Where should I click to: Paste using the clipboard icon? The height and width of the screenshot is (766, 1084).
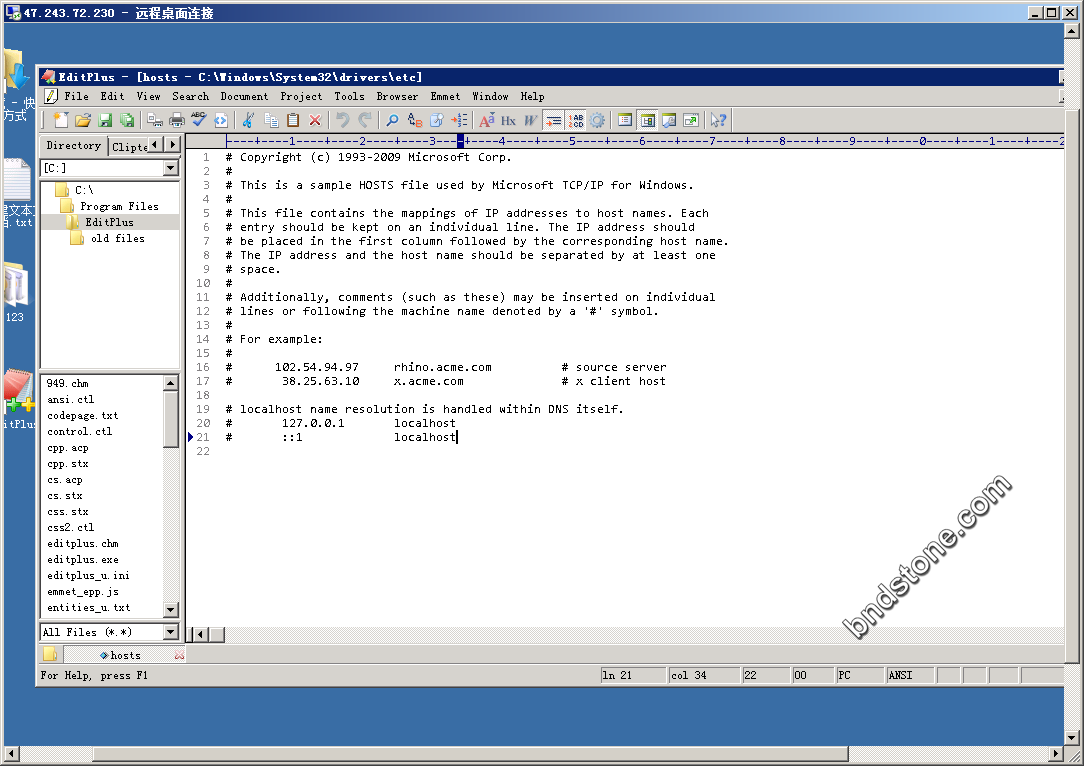pyautogui.click(x=293, y=120)
